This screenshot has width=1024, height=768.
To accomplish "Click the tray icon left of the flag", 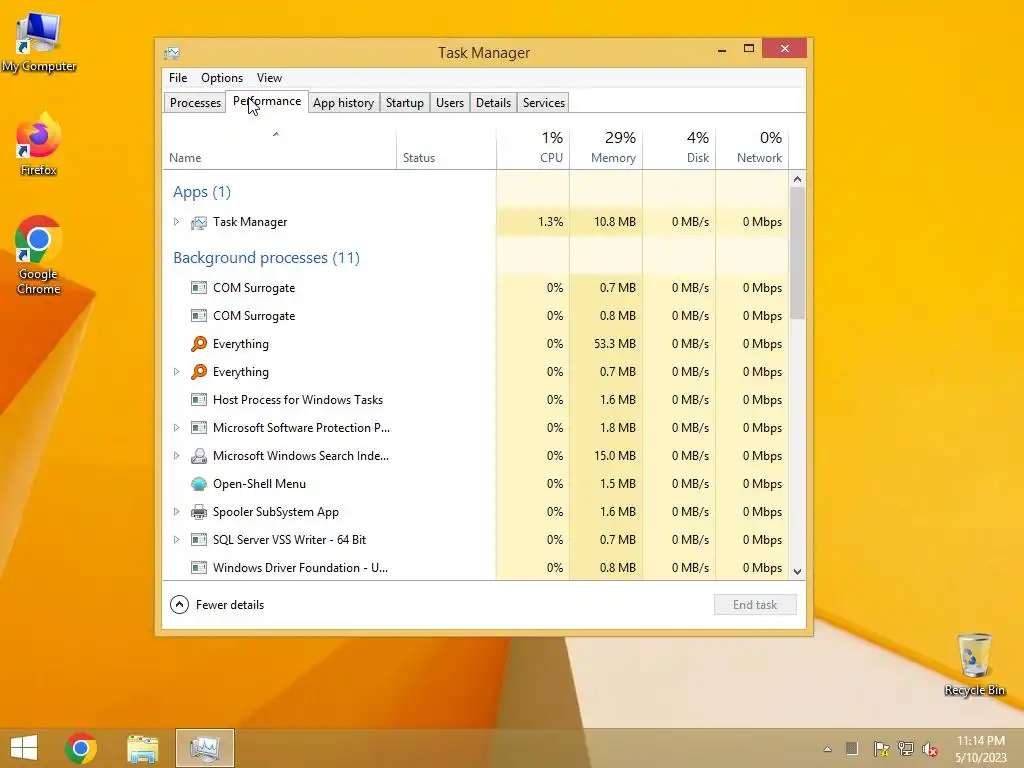I will pyautogui.click(x=852, y=749).
